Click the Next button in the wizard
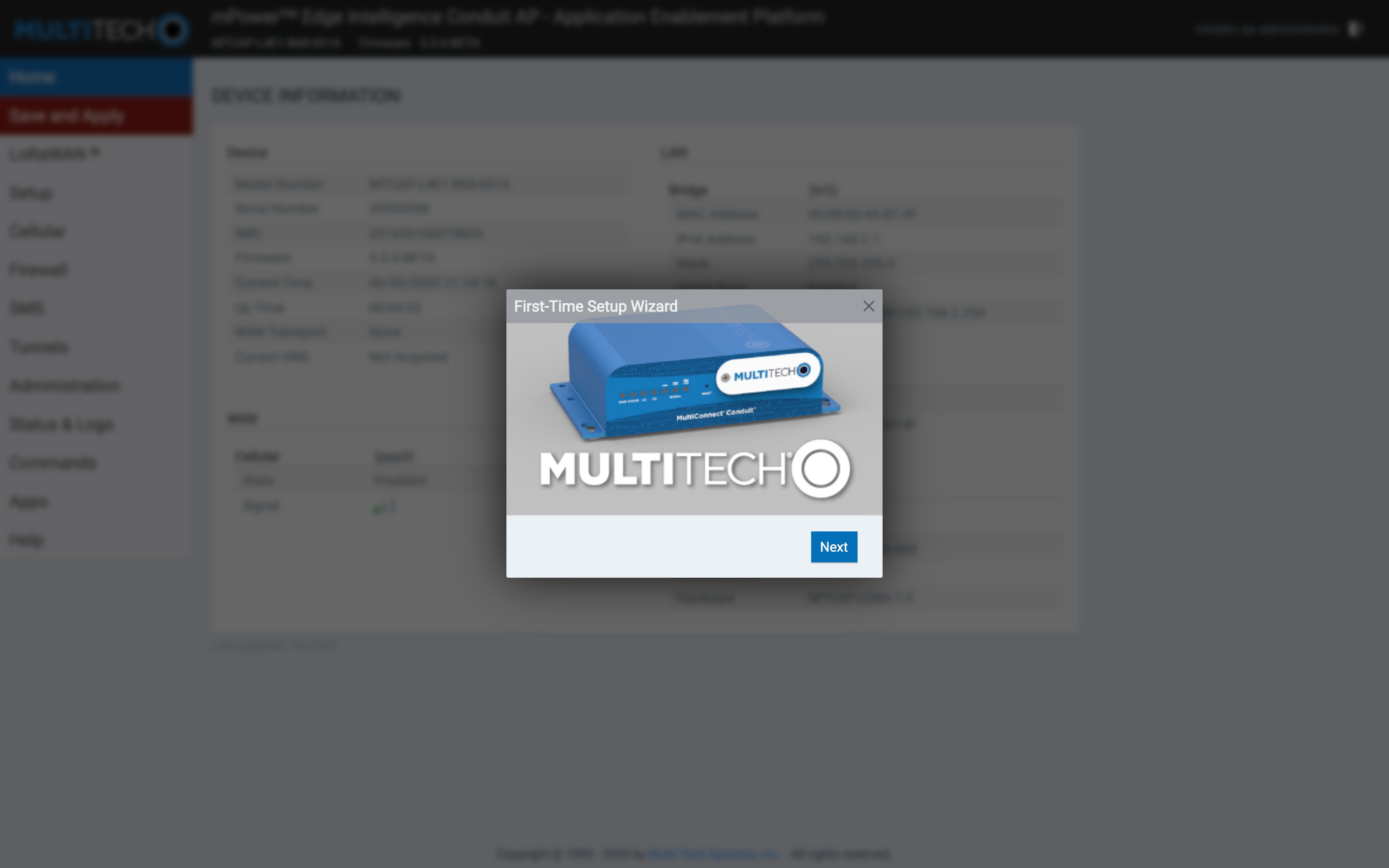Viewport: 1389px width, 868px height. tap(833, 546)
